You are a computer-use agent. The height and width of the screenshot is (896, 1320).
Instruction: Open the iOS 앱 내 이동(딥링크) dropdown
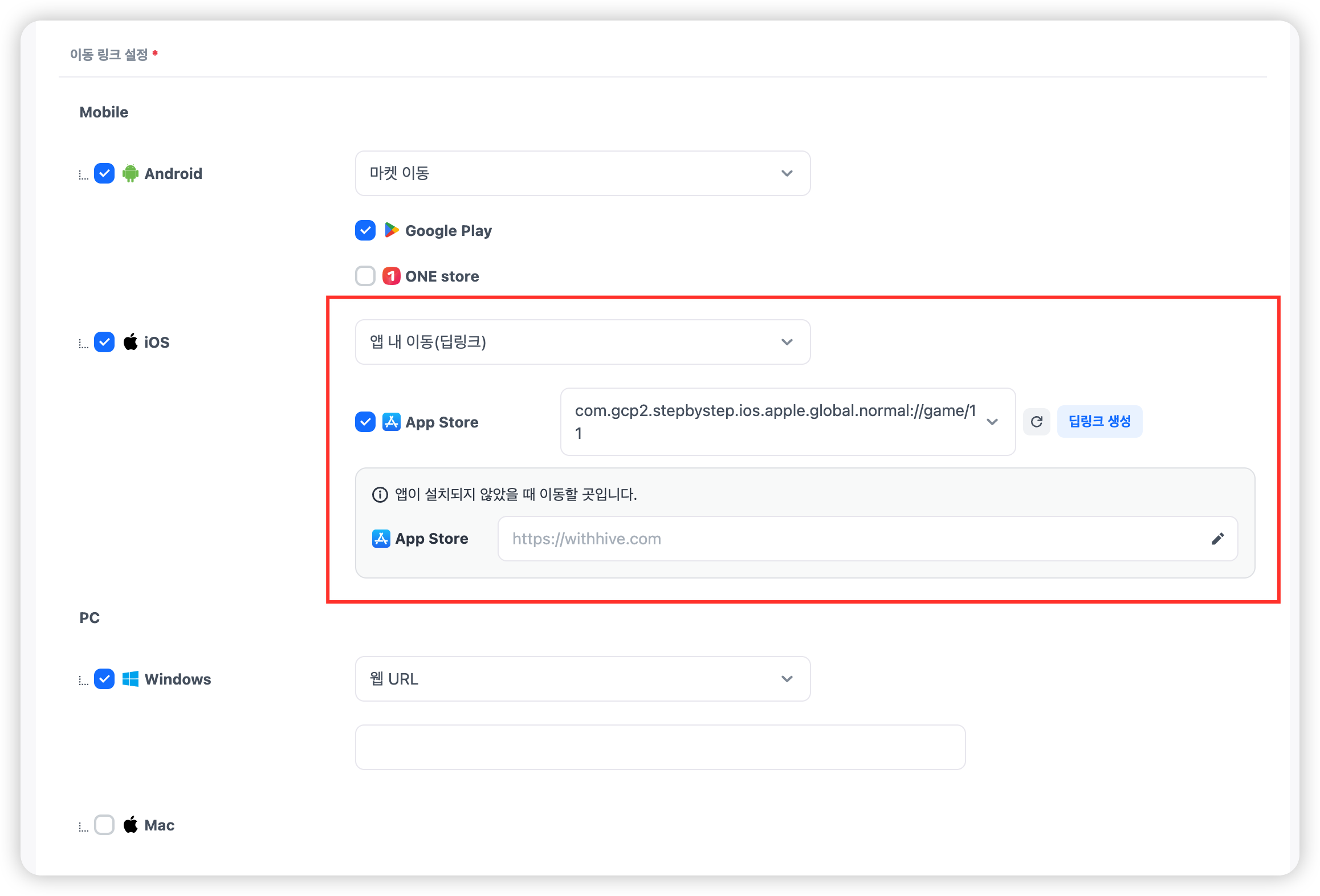pyautogui.click(x=582, y=342)
